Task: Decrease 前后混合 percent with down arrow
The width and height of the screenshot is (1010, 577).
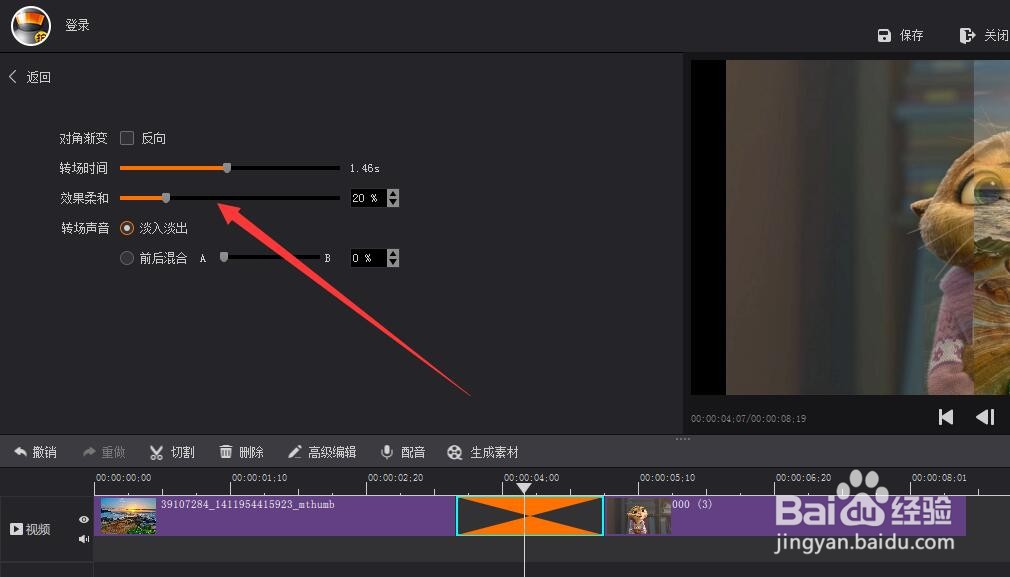Action: tap(393, 262)
